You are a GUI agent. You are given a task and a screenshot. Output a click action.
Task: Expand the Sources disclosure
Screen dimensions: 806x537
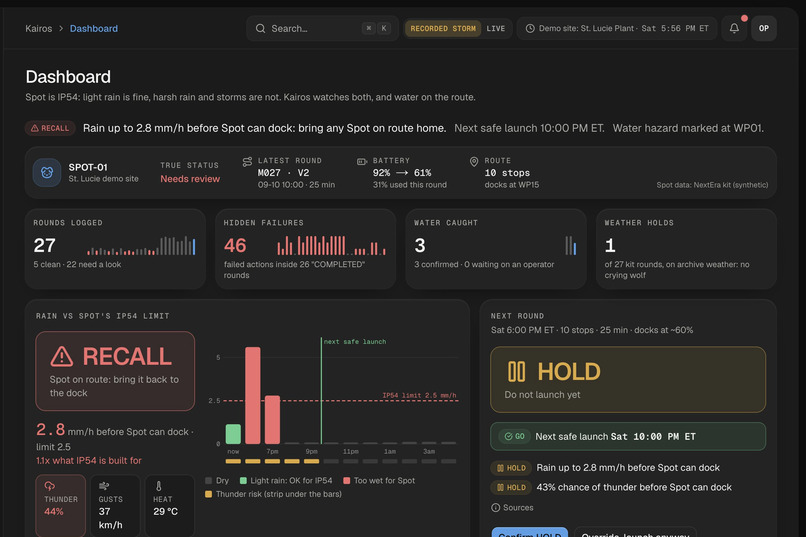pos(512,508)
